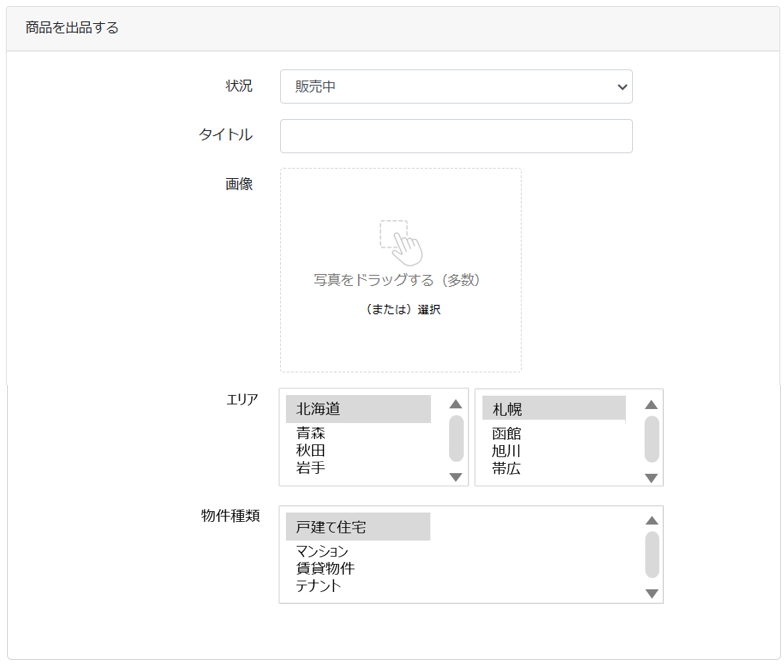Pick 帯広 in the city list
Screen dimensions: 784x664
coord(507,468)
